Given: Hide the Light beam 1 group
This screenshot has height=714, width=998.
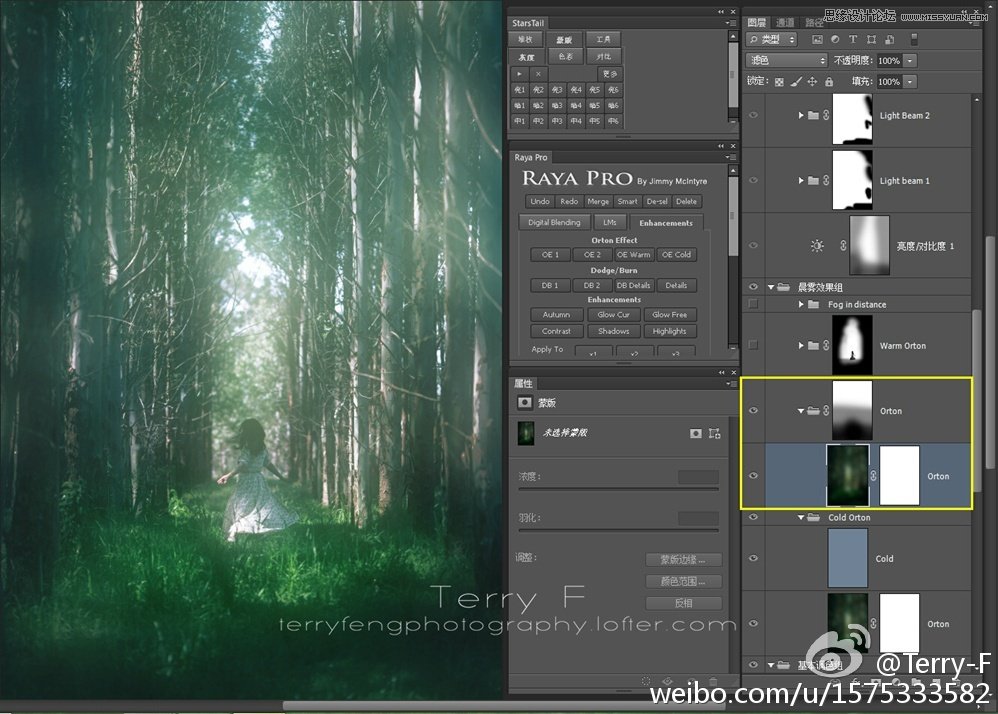Looking at the screenshot, I should coord(754,180).
